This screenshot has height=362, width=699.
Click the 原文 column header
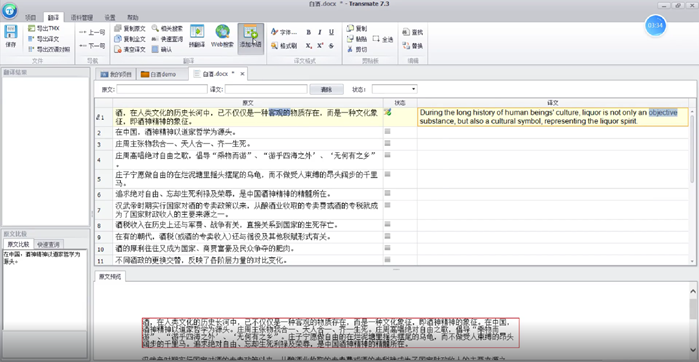pyautogui.click(x=248, y=103)
